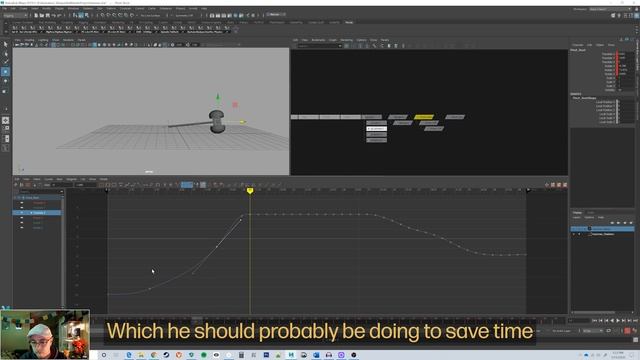Screen dimensions: 640x360
Task: Enable Snap to Grids icon
Action: (102, 15)
